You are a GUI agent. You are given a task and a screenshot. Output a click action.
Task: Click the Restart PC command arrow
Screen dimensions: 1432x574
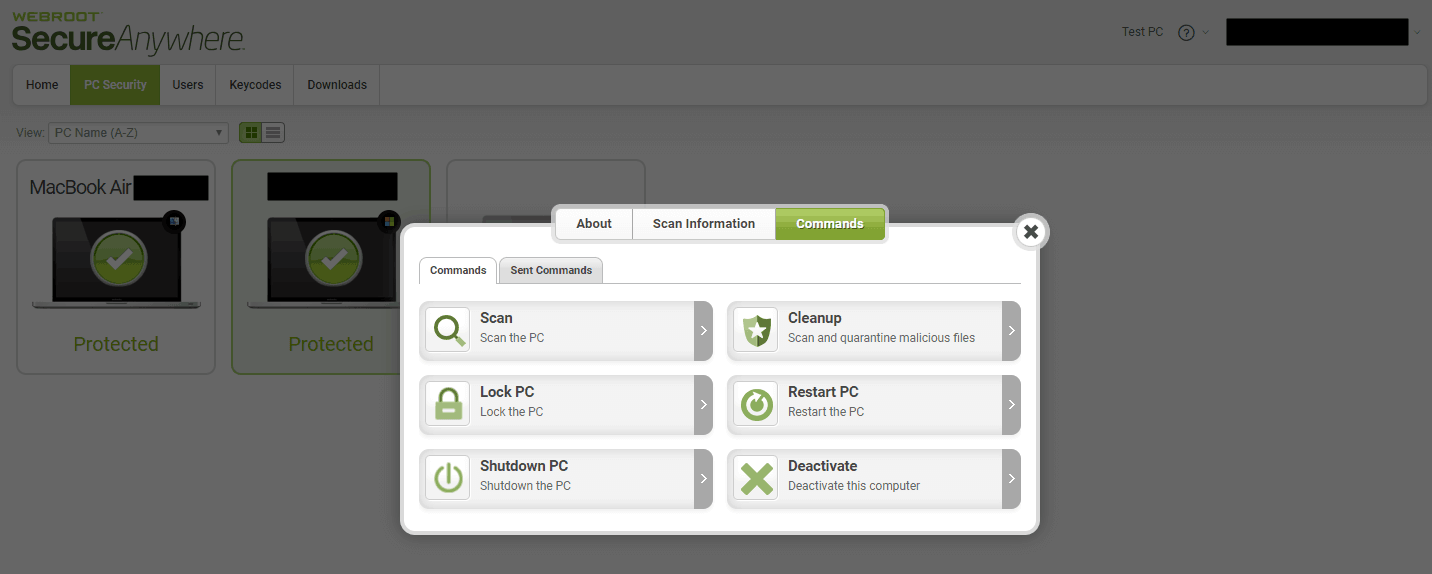pos(1011,404)
